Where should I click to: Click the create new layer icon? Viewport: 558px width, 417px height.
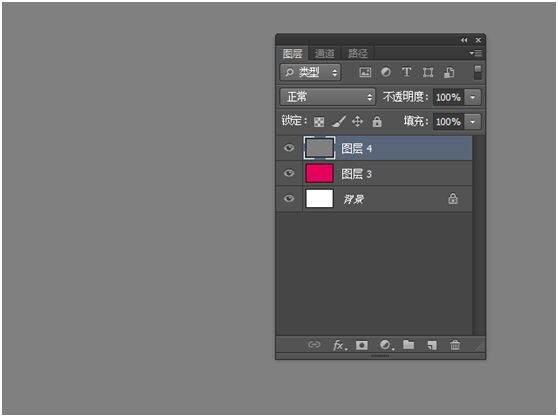tap(432, 345)
